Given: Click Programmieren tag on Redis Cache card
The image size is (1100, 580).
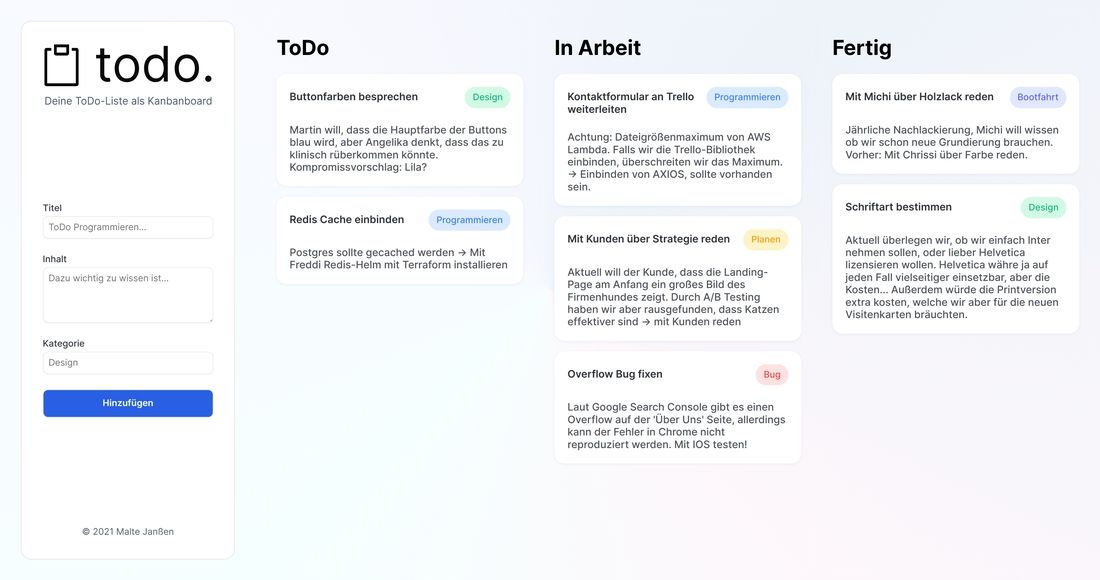Looking at the screenshot, I should (x=469, y=220).
